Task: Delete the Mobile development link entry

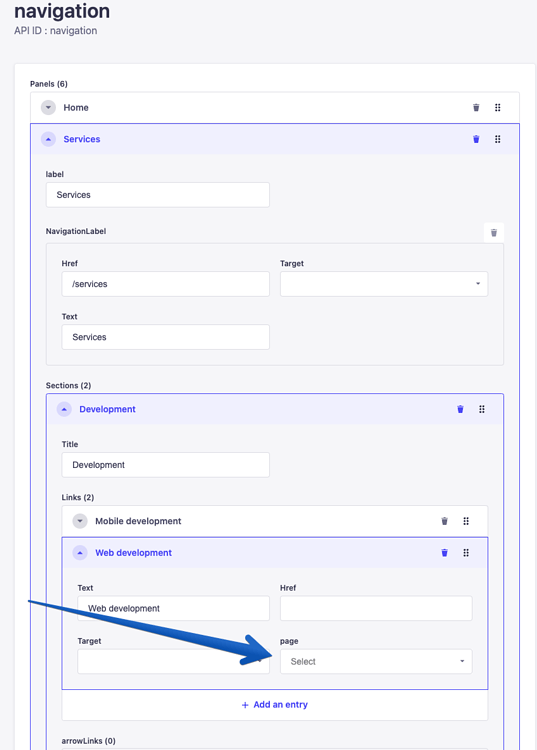Action: coord(444,521)
